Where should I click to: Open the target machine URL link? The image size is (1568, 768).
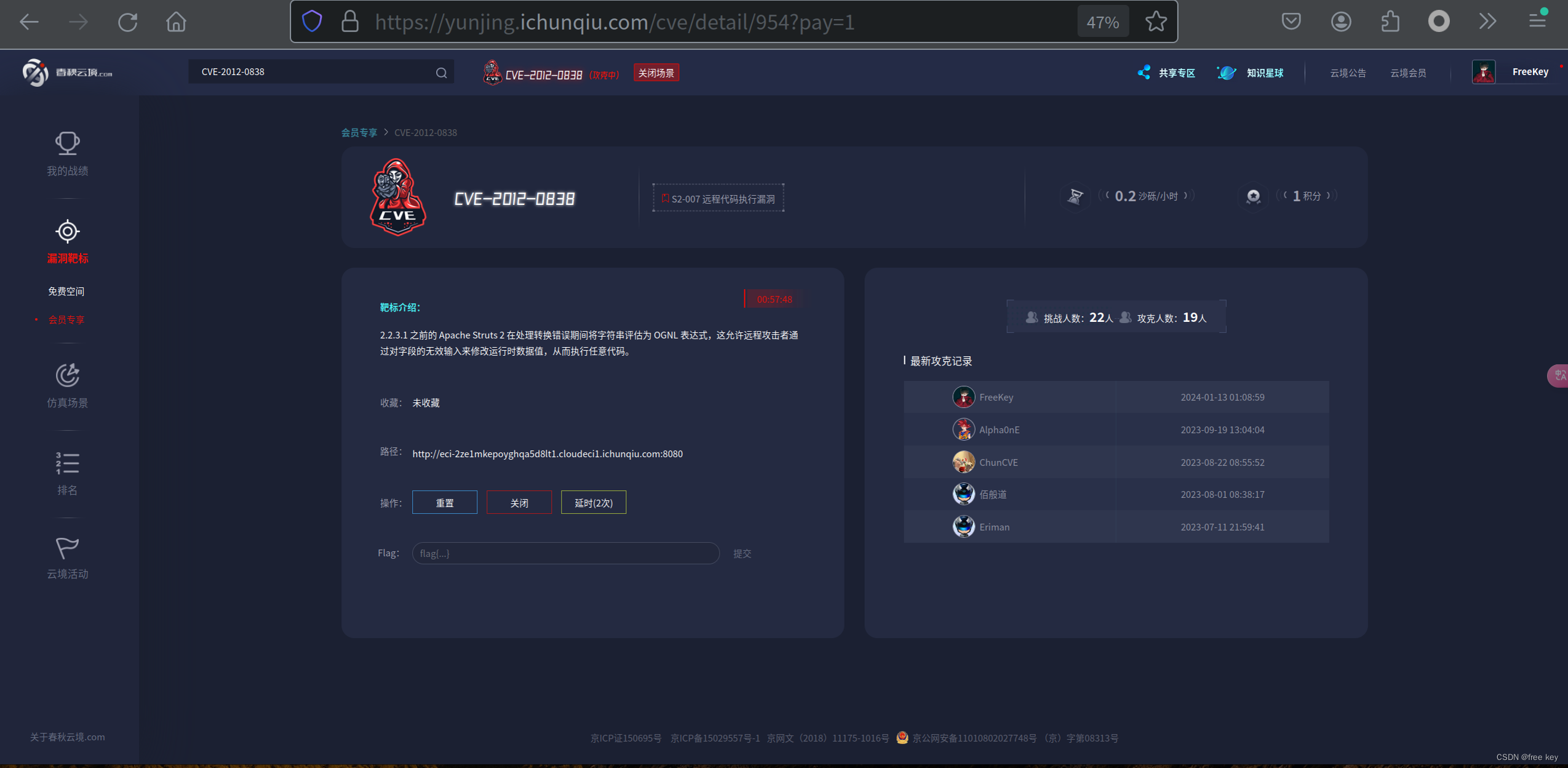click(x=547, y=454)
